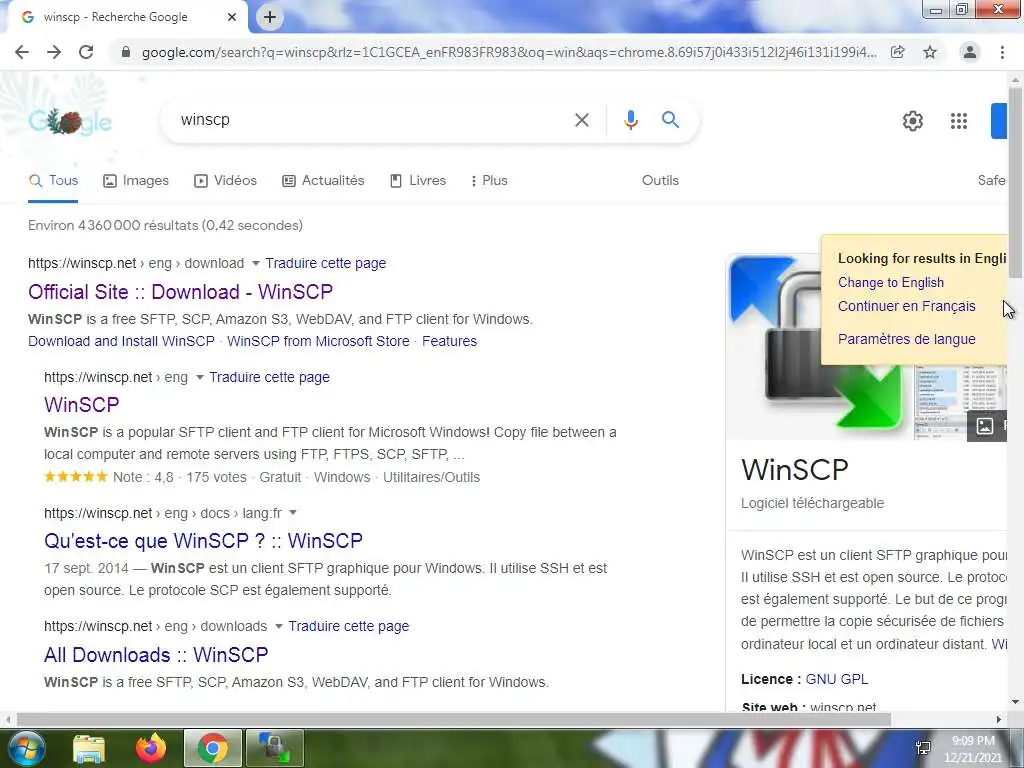Go back to the previous page

22,52
